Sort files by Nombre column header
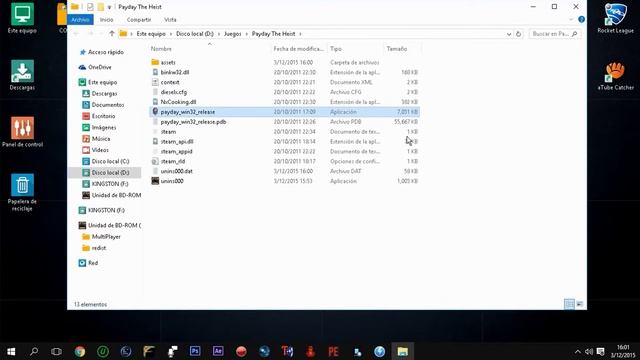The height and width of the screenshot is (360, 640). pyautogui.click(x=161, y=49)
